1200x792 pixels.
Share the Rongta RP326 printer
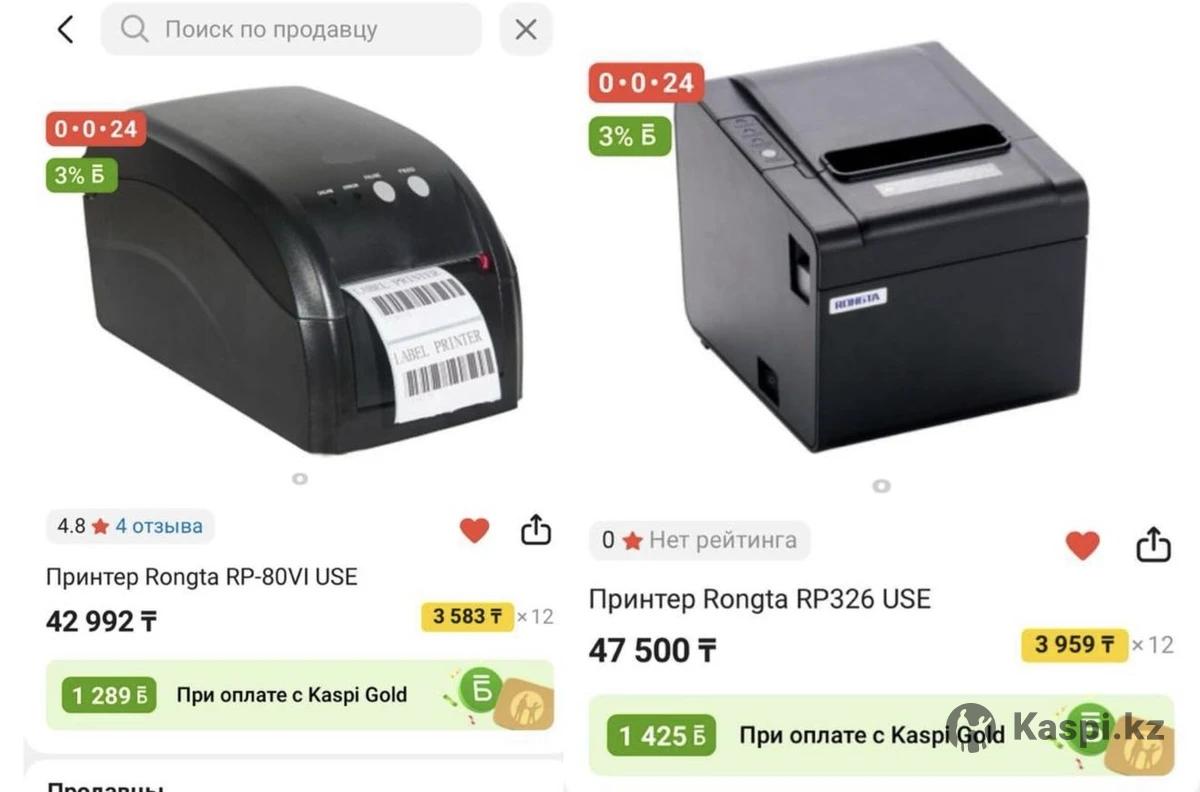point(1153,544)
